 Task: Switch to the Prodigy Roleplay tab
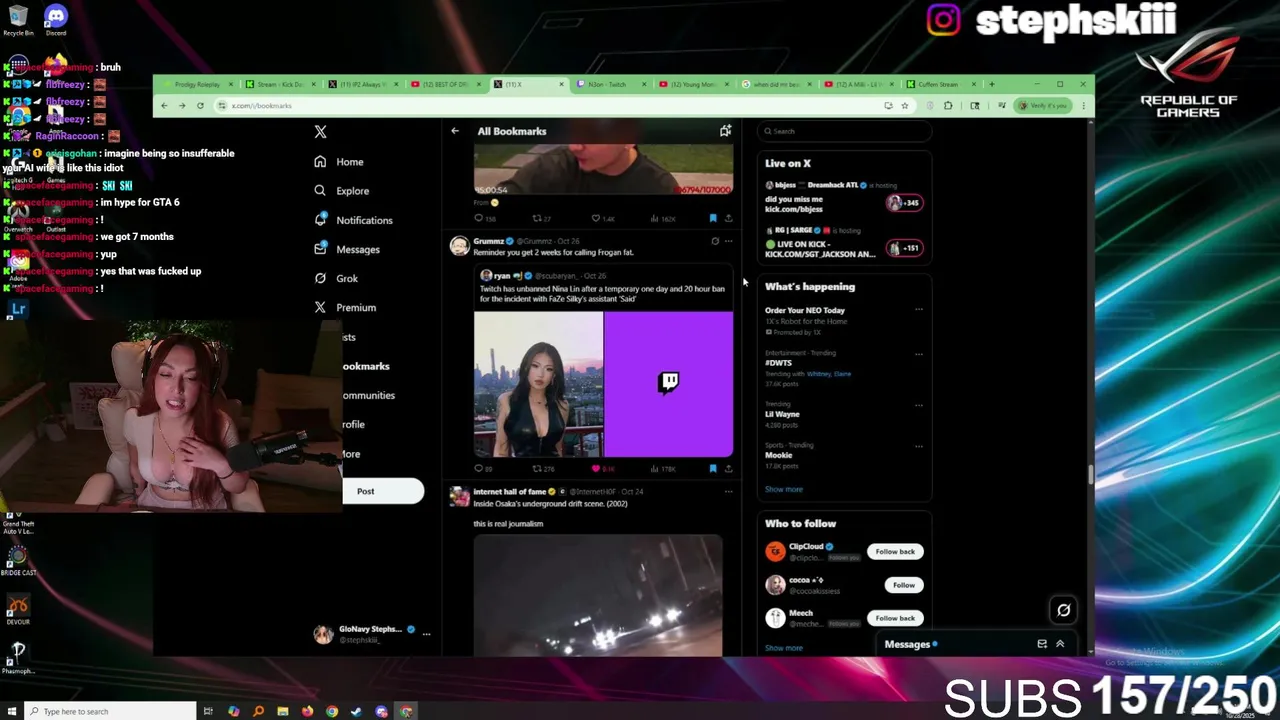tap(196, 84)
